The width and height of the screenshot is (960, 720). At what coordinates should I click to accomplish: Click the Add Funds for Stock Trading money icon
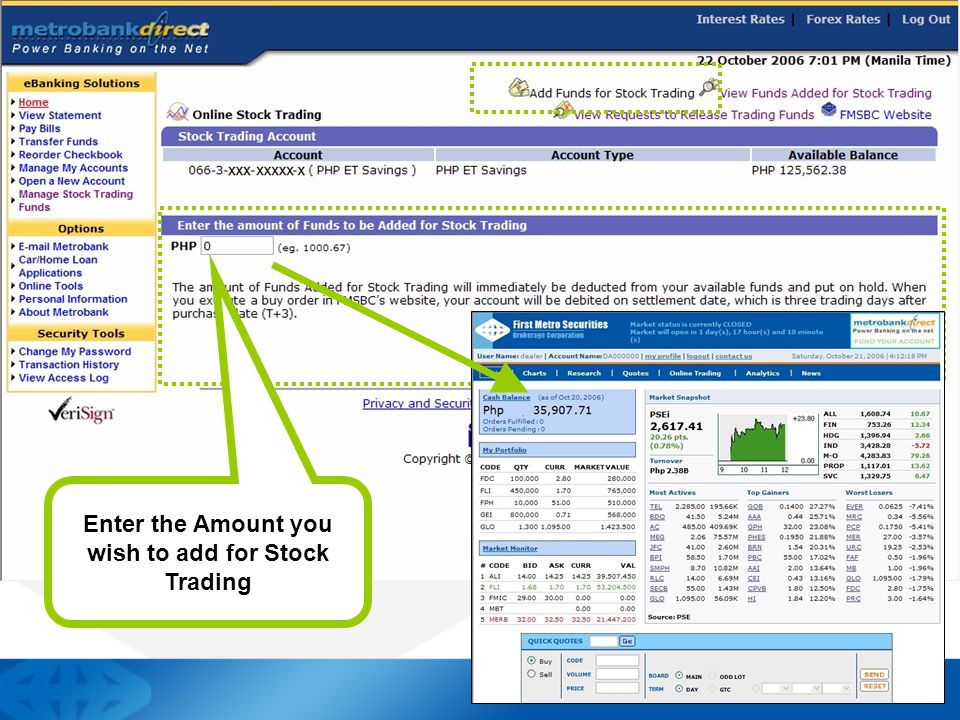[519, 88]
